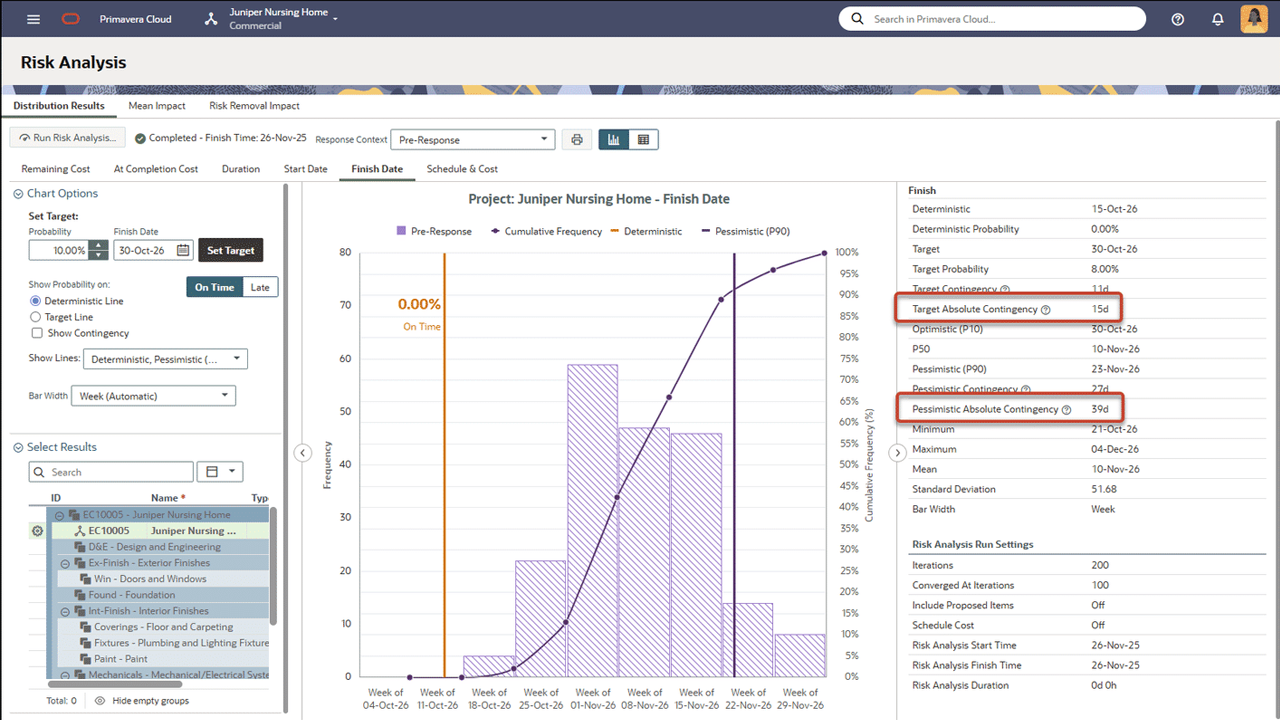Switch to the Mean Impact tab
Image resolution: width=1280 pixels, height=720 pixels.
(157, 105)
